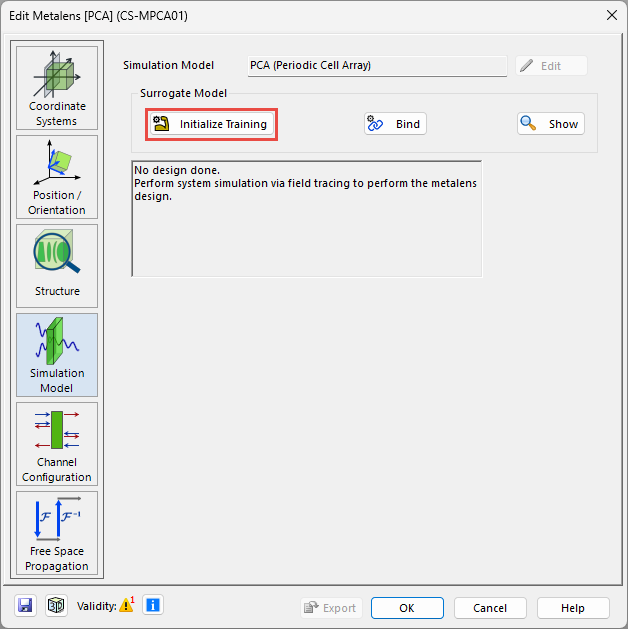Go to Free Space Propagation page
Viewport: 628px width, 629px height.
tap(57, 532)
